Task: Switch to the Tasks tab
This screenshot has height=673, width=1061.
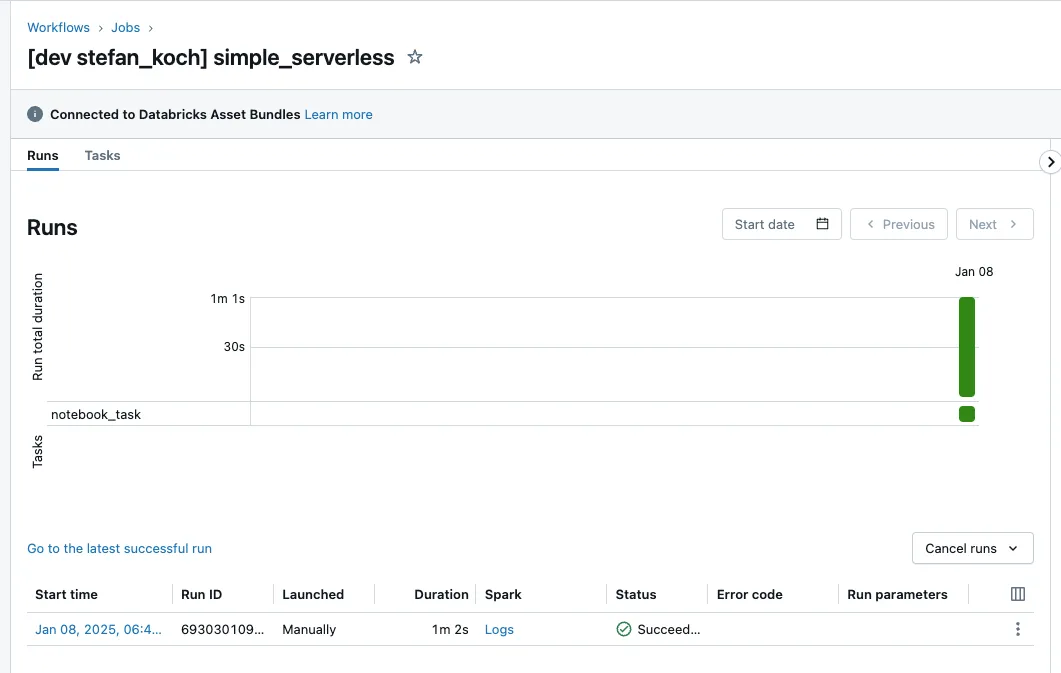Action: pyautogui.click(x=102, y=156)
